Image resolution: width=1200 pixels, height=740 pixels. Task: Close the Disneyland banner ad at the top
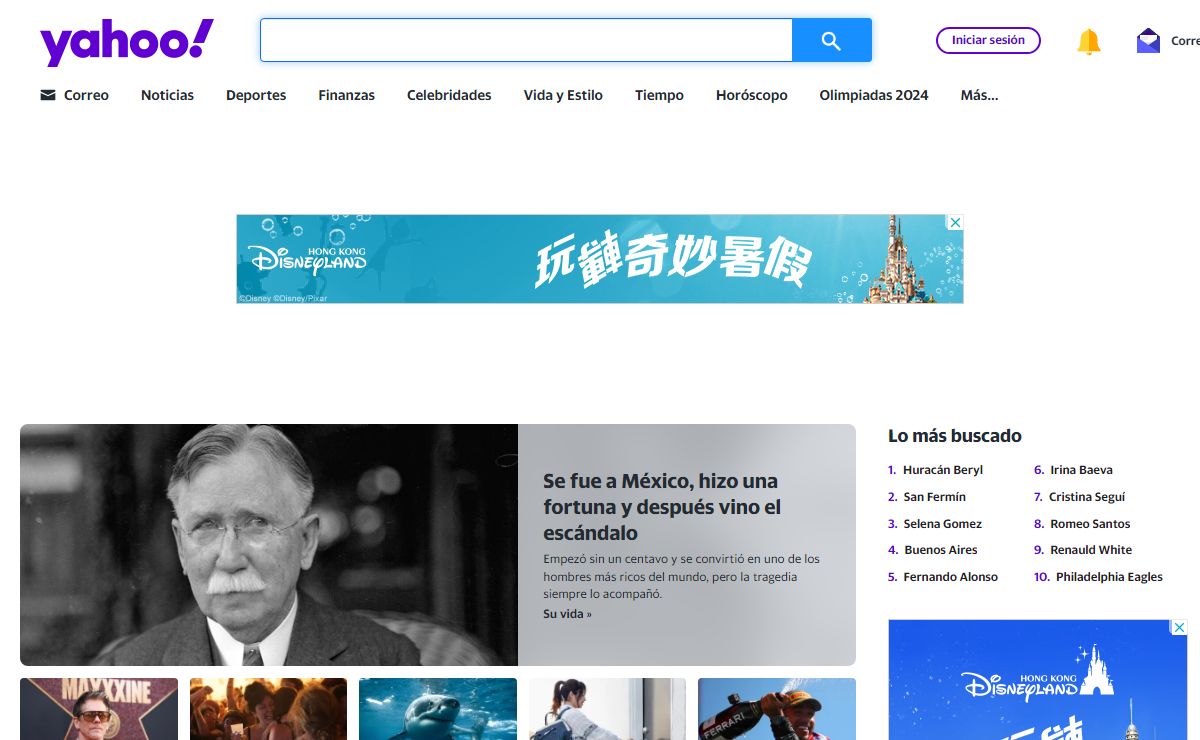click(955, 222)
